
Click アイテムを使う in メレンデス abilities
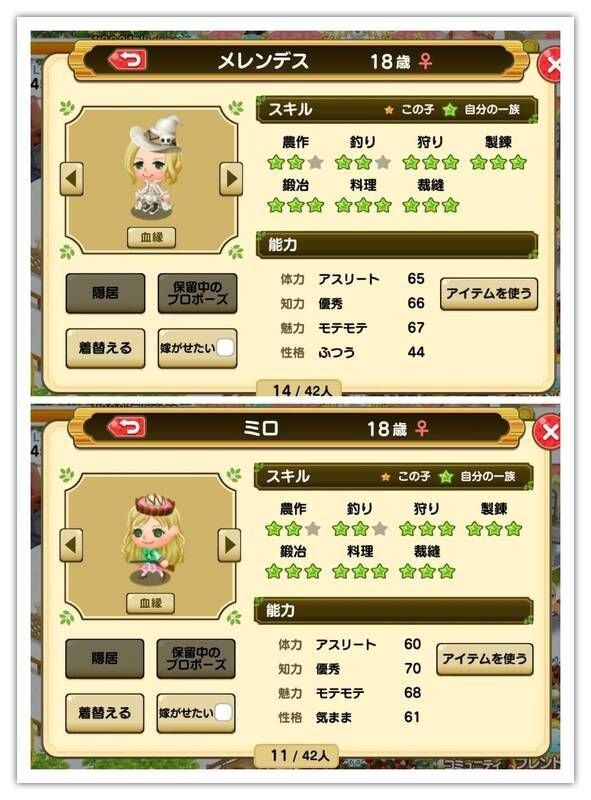point(489,293)
